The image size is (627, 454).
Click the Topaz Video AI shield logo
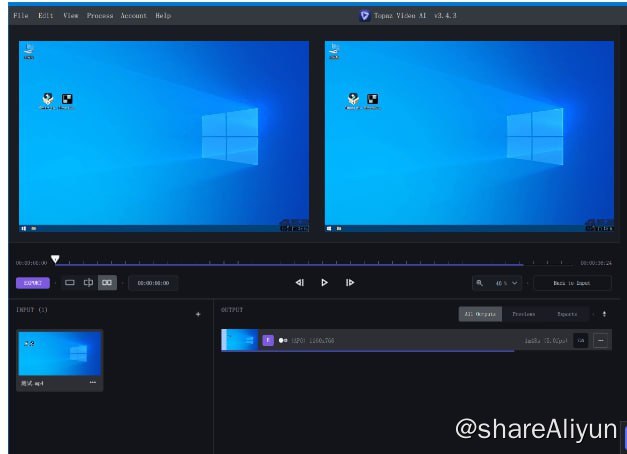tap(364, 16)
